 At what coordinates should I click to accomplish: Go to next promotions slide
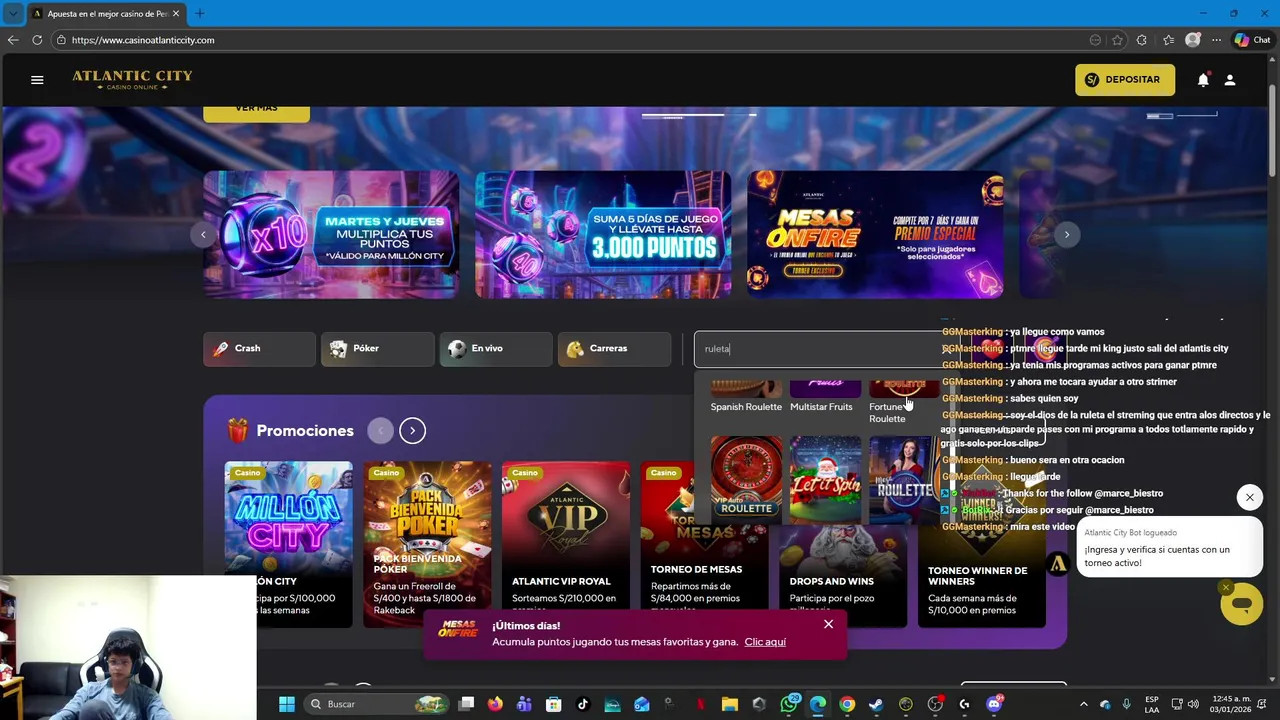point(413,431)
